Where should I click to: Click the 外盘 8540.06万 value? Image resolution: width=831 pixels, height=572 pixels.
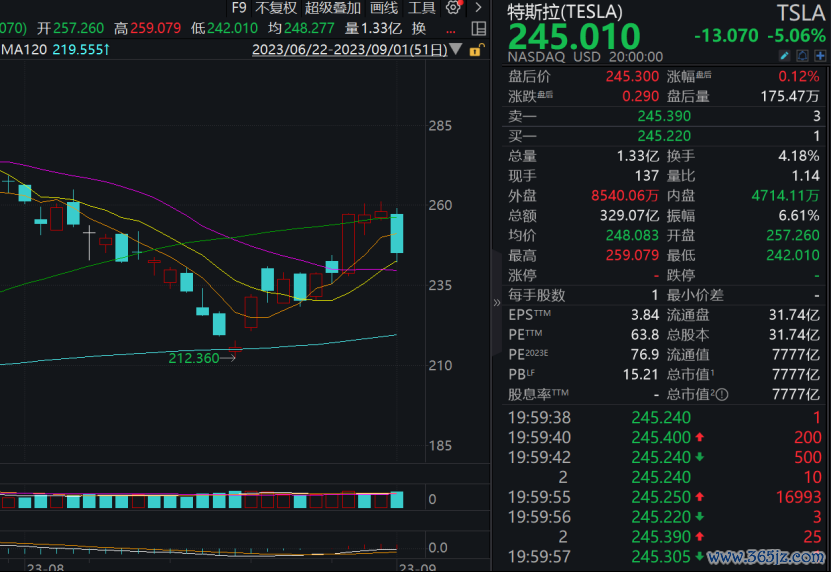coord(625,196)
